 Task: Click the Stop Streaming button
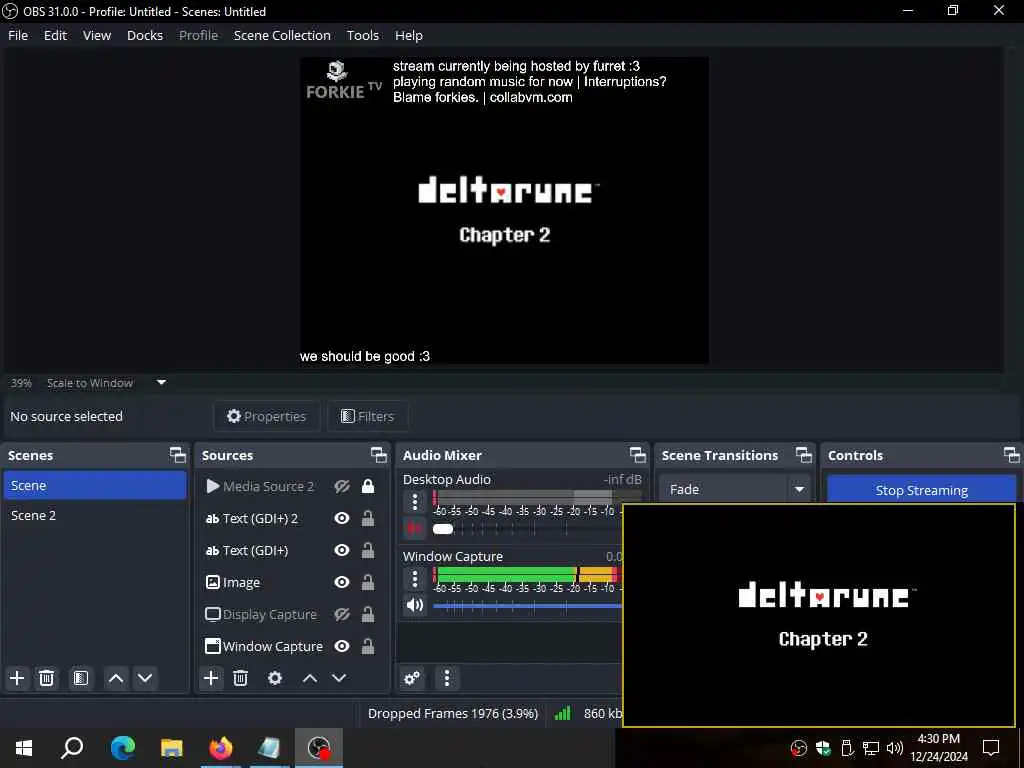click(x=921, y=489)
